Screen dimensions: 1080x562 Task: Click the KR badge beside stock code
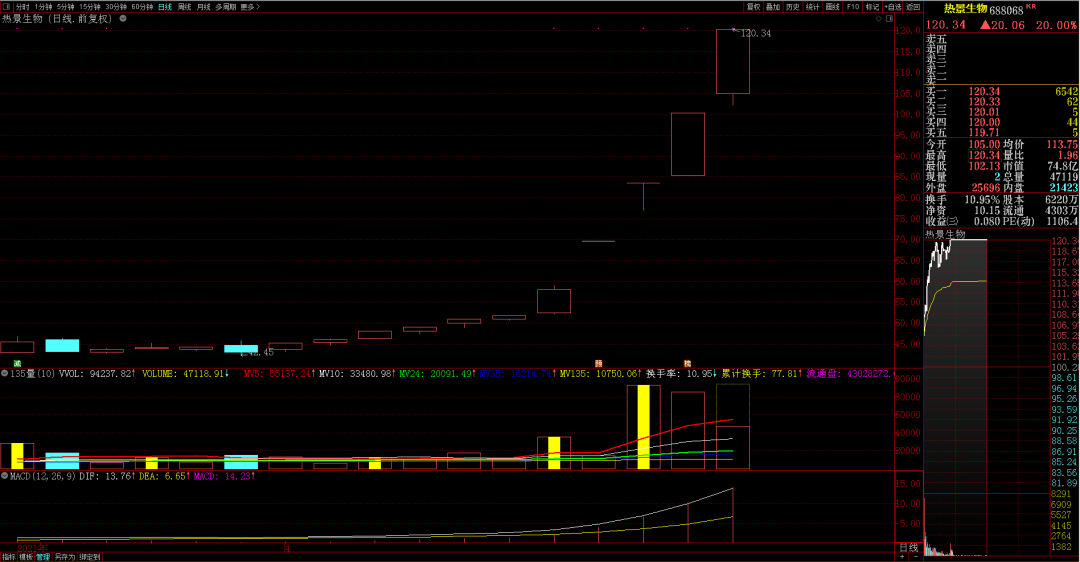[1031, 6]
